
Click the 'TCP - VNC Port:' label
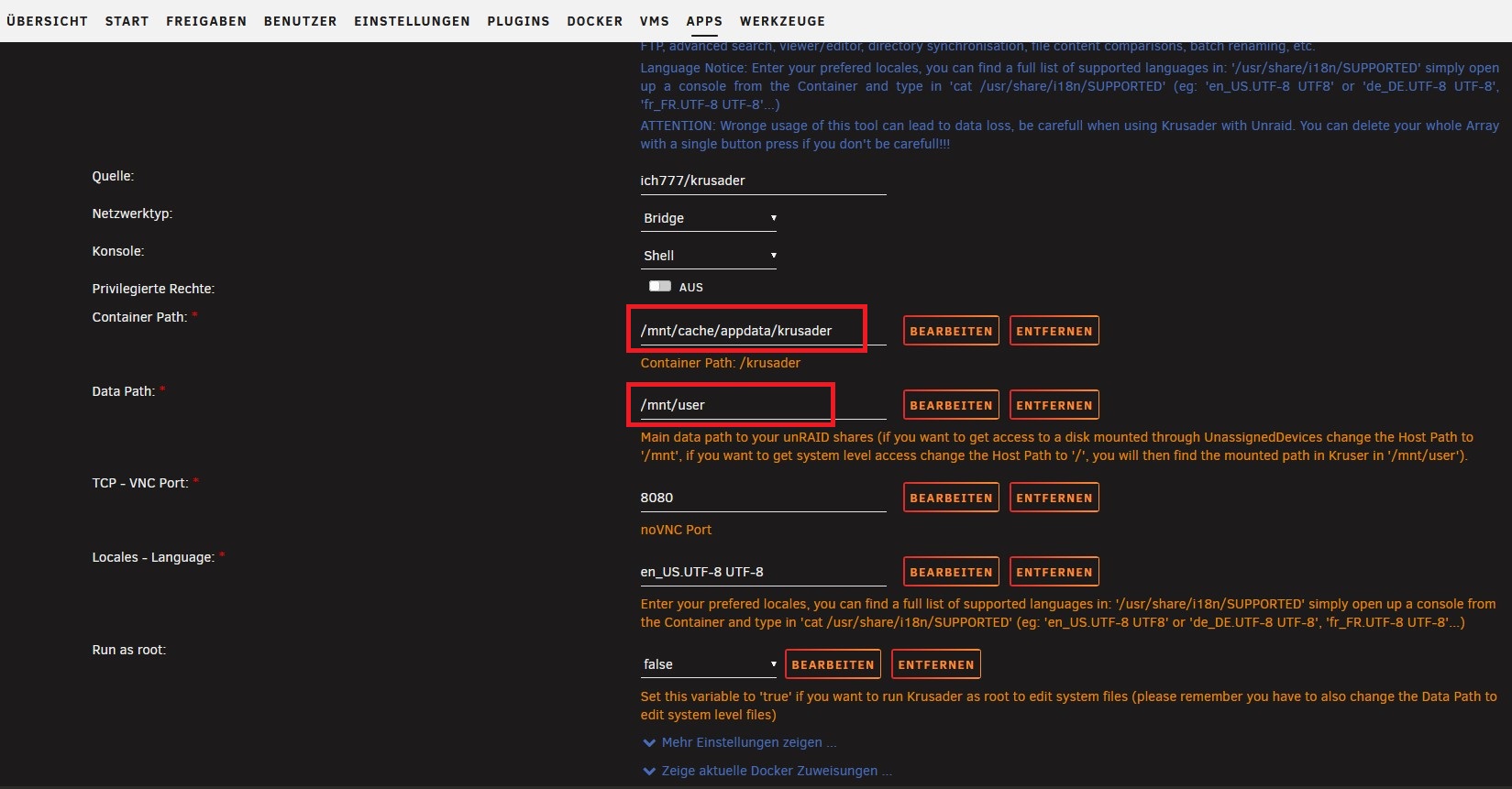(140, 483)
